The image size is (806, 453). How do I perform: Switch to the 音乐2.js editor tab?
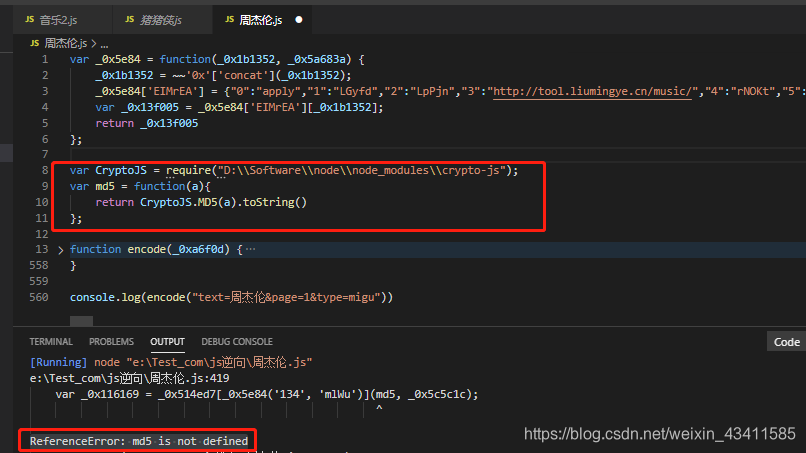[62, 20]
